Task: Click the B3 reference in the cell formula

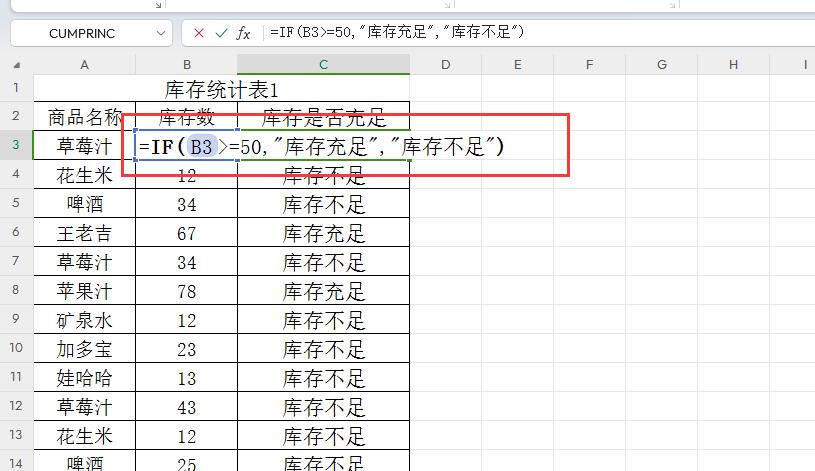Action: pos(202,147)
